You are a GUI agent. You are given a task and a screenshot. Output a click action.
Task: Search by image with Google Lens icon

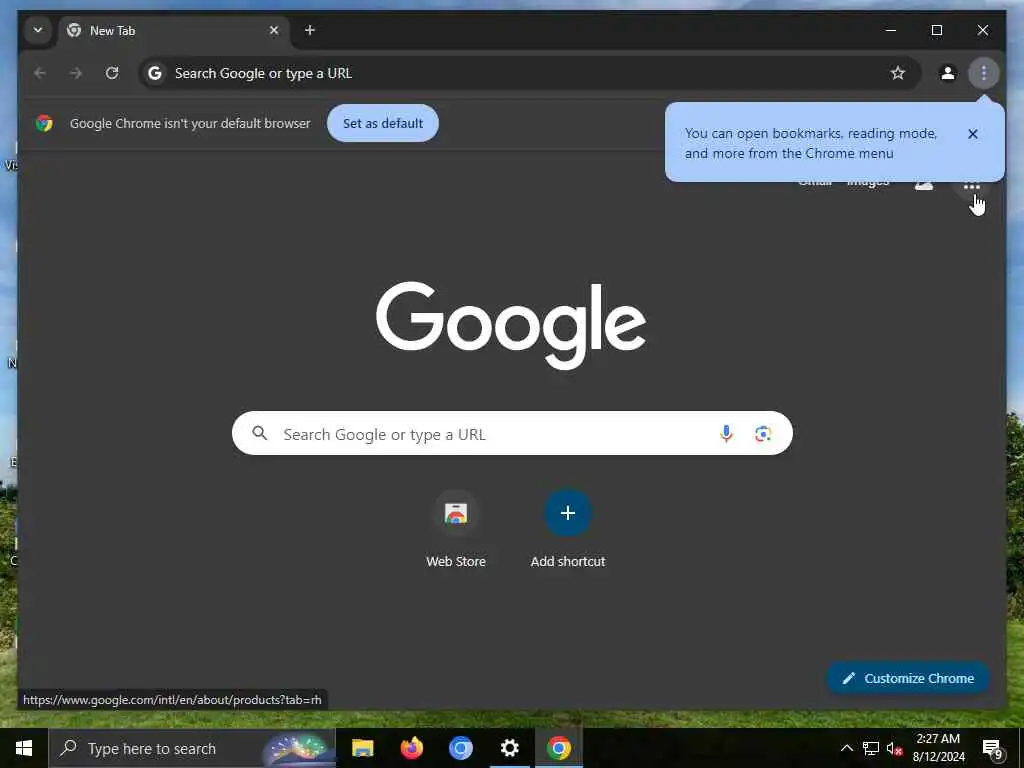click(763, 434)
